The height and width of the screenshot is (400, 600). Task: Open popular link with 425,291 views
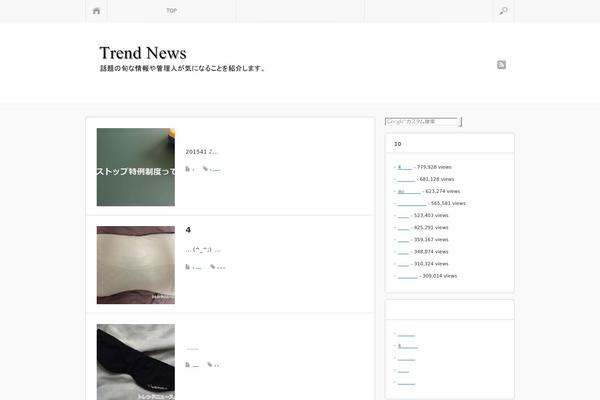(403, 228)
